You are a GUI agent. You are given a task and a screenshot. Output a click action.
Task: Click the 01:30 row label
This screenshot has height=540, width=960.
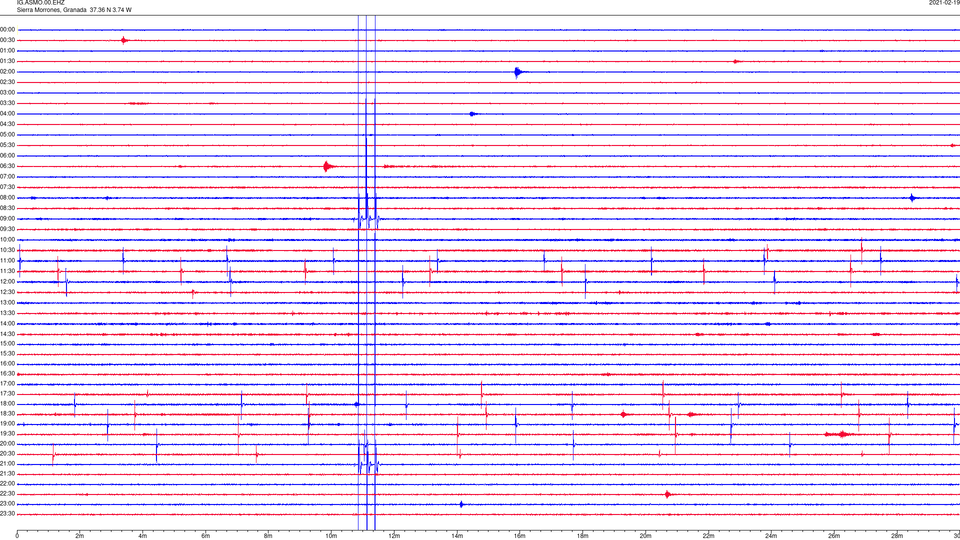pos(7,61)
